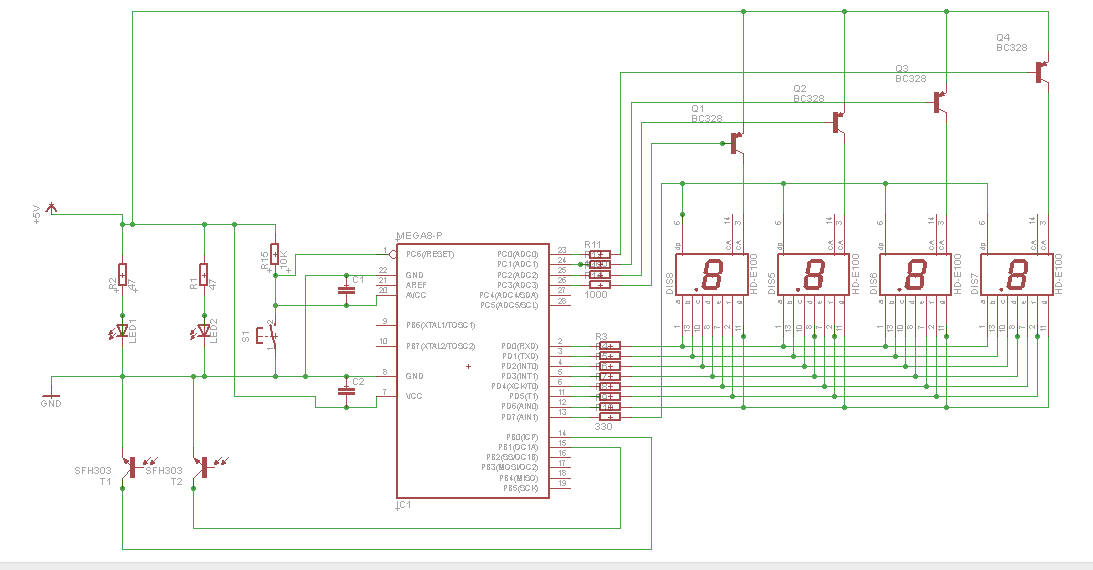Select the AREF pin label
The height and width of the screenshot is (570, 1093).
pyautogui.click(x=416, y=285)
